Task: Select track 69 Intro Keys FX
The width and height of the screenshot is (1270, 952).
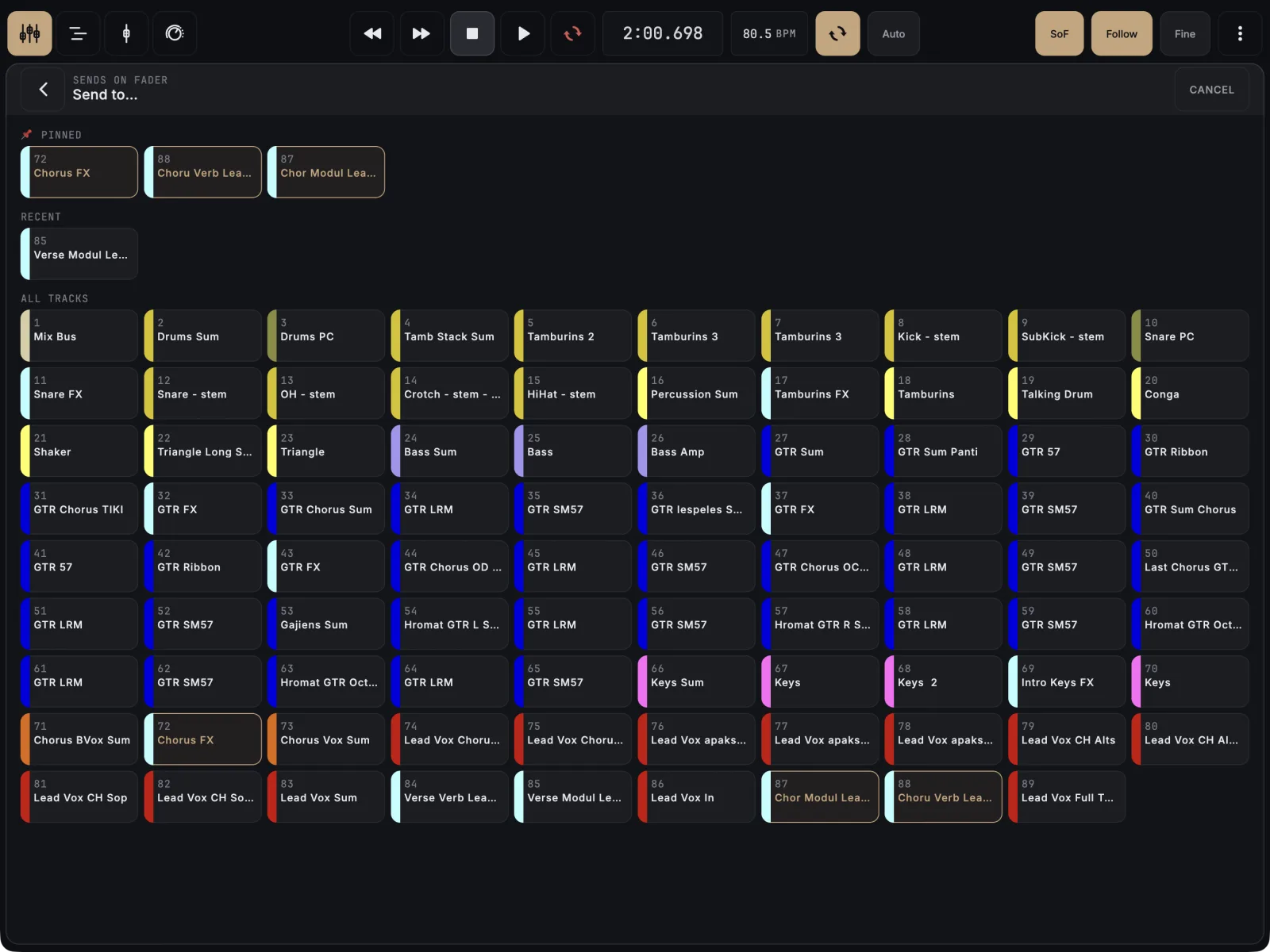Action: [1068, 681]
